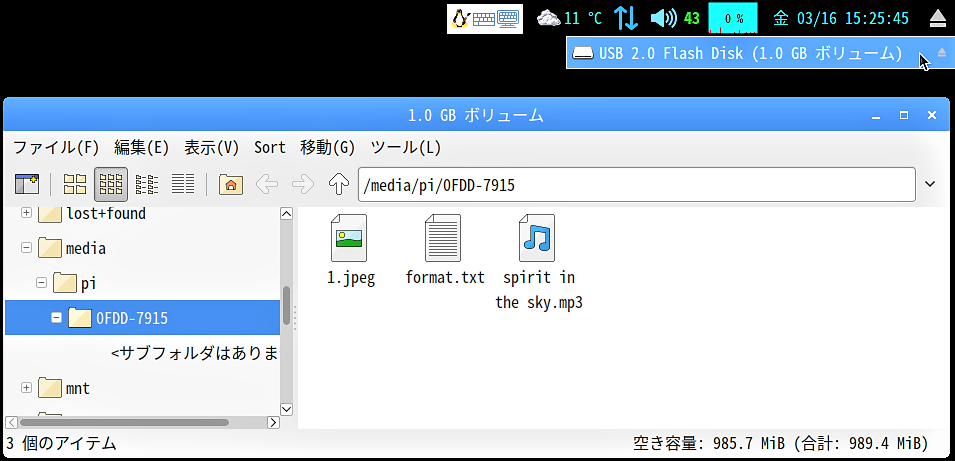Open the Sort menu
This screenshot has width=955, height=461.
coord(269,147)
